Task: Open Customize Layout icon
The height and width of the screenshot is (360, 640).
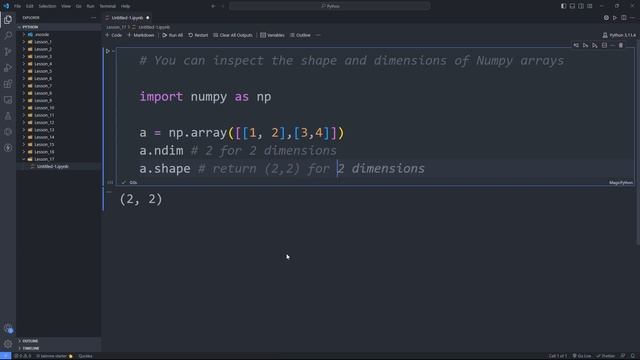Action: pyautogui.click(x=590, y=6)
